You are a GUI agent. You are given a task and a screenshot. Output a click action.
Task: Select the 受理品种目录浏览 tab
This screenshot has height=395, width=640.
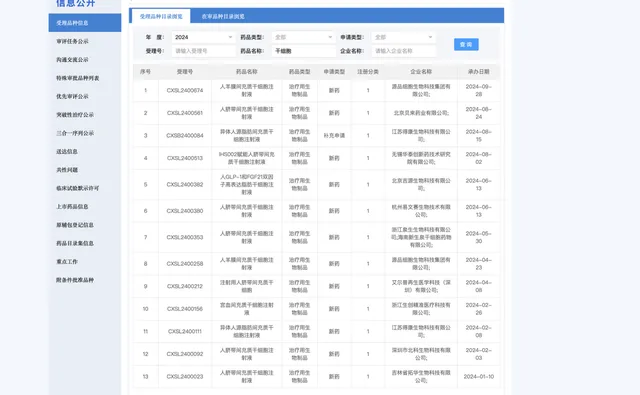click(161, 16)
